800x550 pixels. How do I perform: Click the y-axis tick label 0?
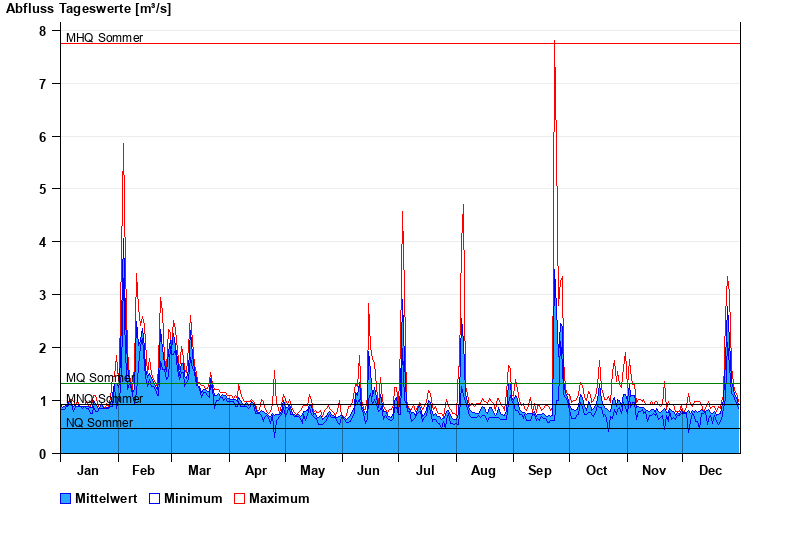42,454
